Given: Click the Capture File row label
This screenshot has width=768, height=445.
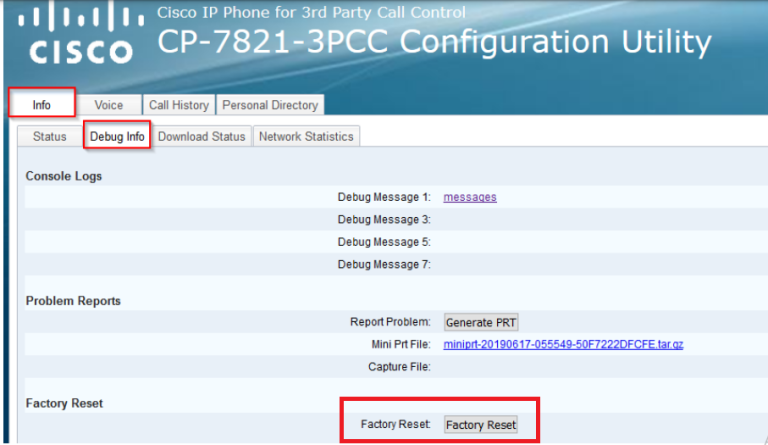Looking at the screenshot, I should tap(396, 367).
